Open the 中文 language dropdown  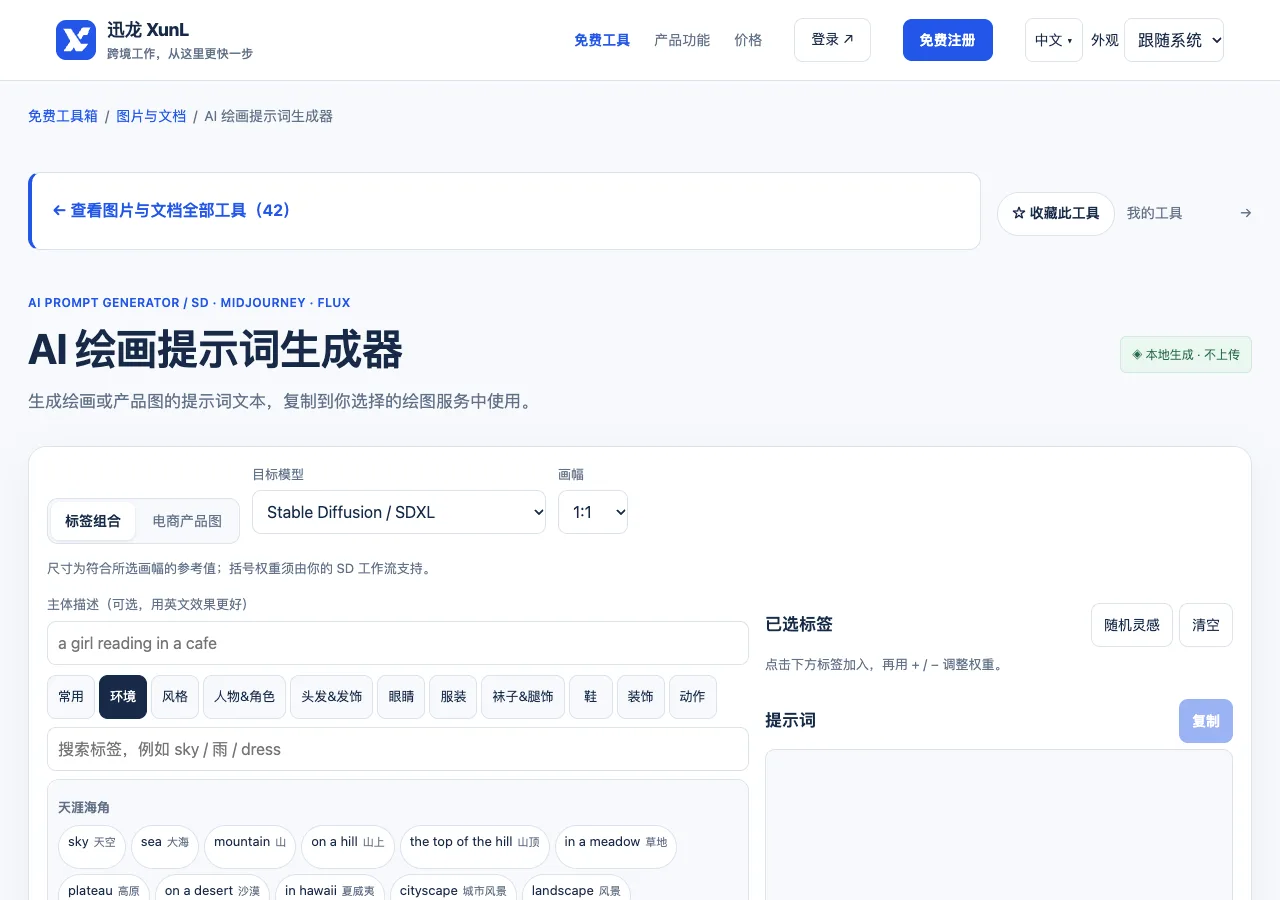(1054, 40)
